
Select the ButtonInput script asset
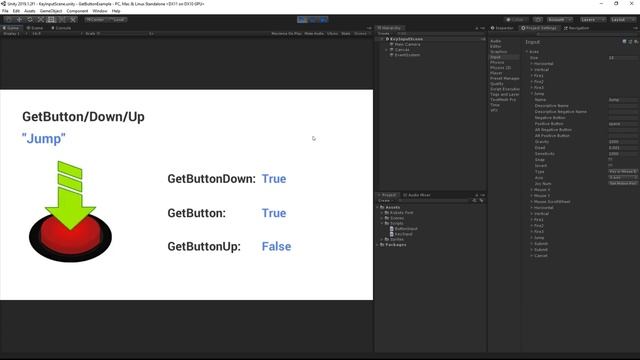[x=404, y=229]
